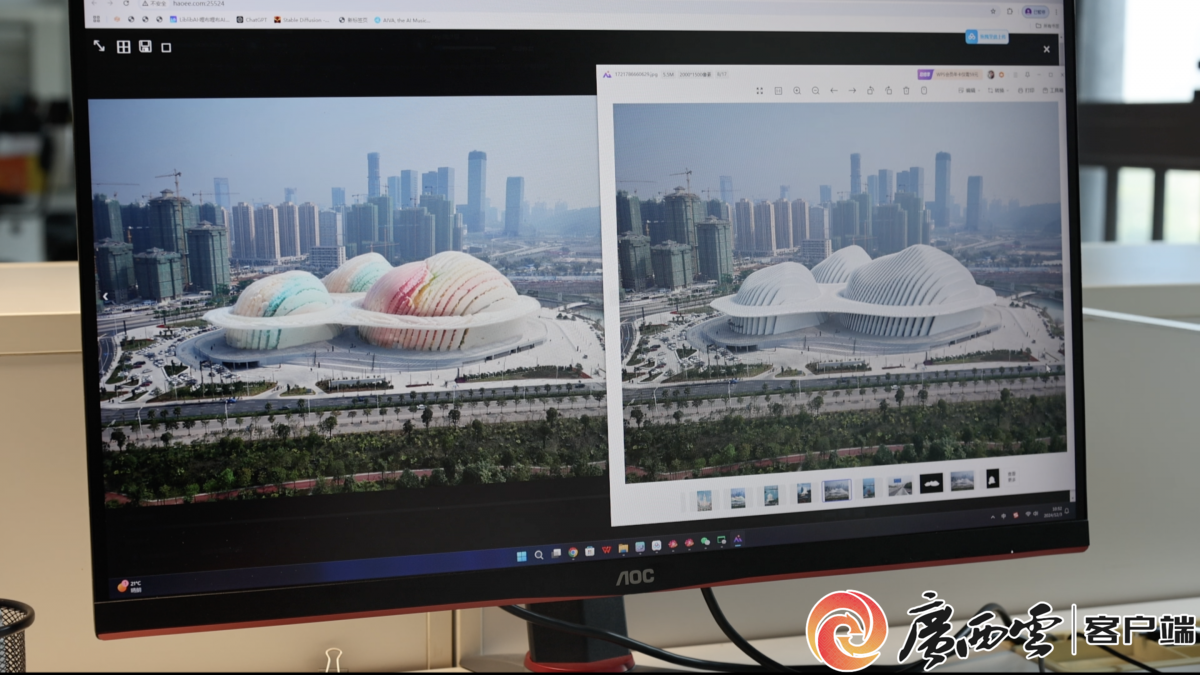The width and height of the screenshot is (1200, 675).
Task: Rotate image with the first rotate icon
Action: 870,90
